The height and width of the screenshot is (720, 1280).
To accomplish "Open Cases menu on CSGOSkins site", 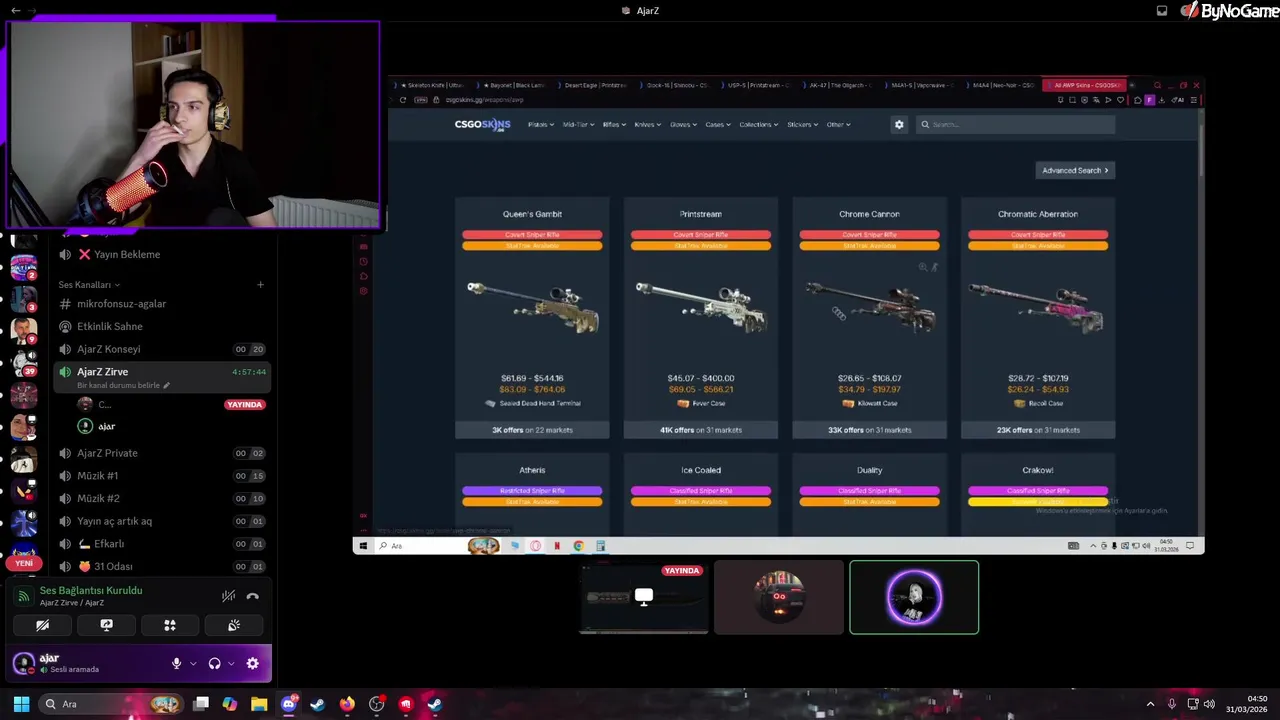I will coord(718,125).
